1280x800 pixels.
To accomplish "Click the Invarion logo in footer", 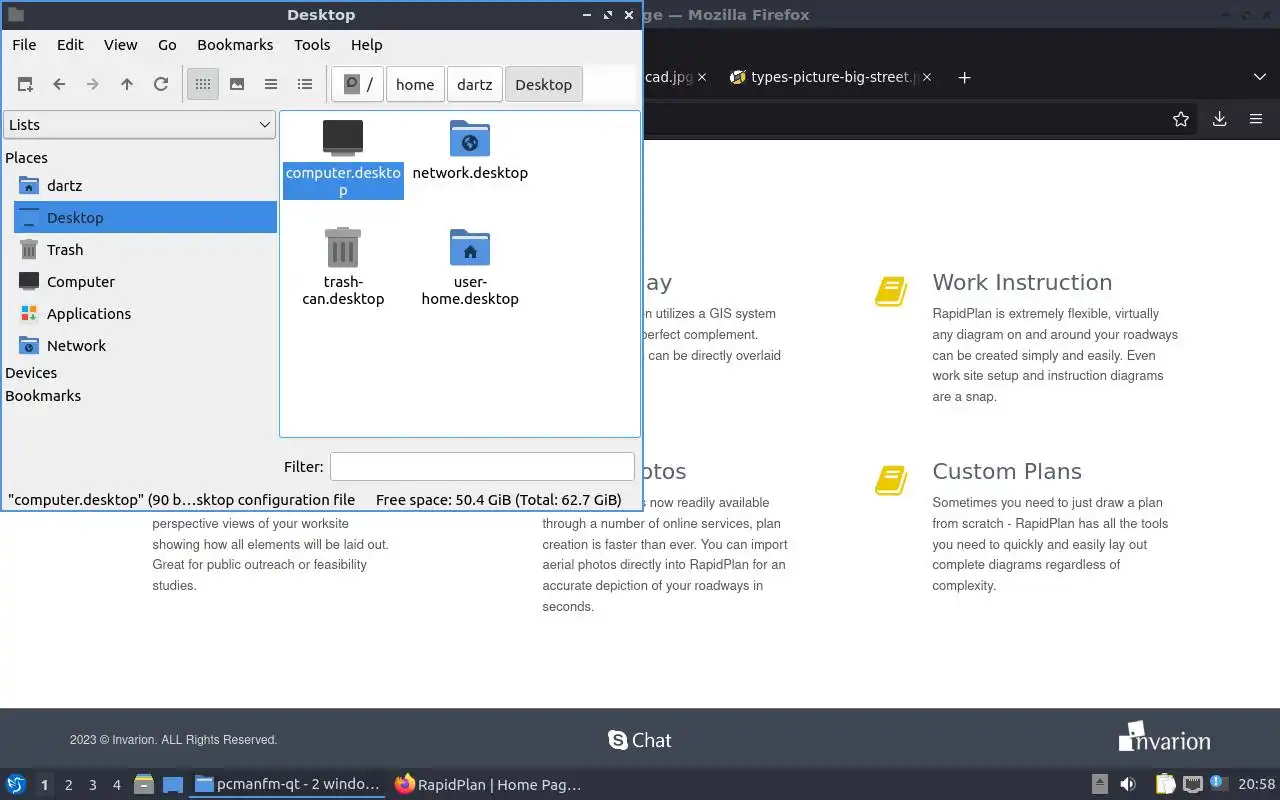I will point(1164,737).
